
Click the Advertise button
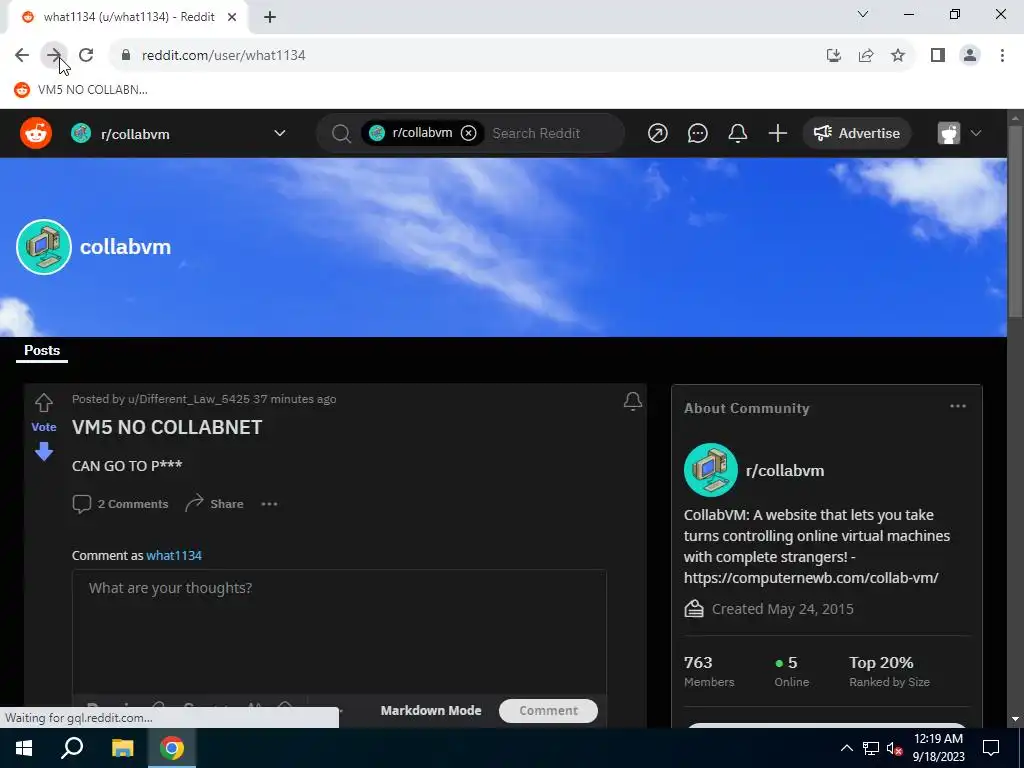pyautogui.click(x=857, y=133)
